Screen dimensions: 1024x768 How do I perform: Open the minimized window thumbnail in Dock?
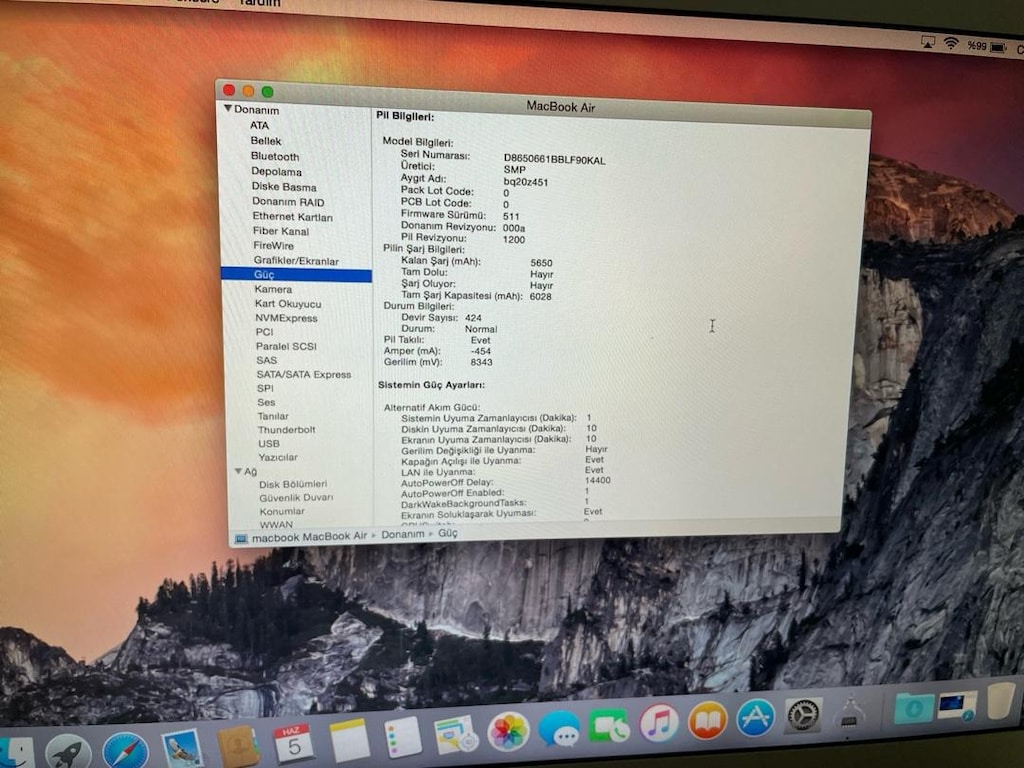click(x=957, y=705)
